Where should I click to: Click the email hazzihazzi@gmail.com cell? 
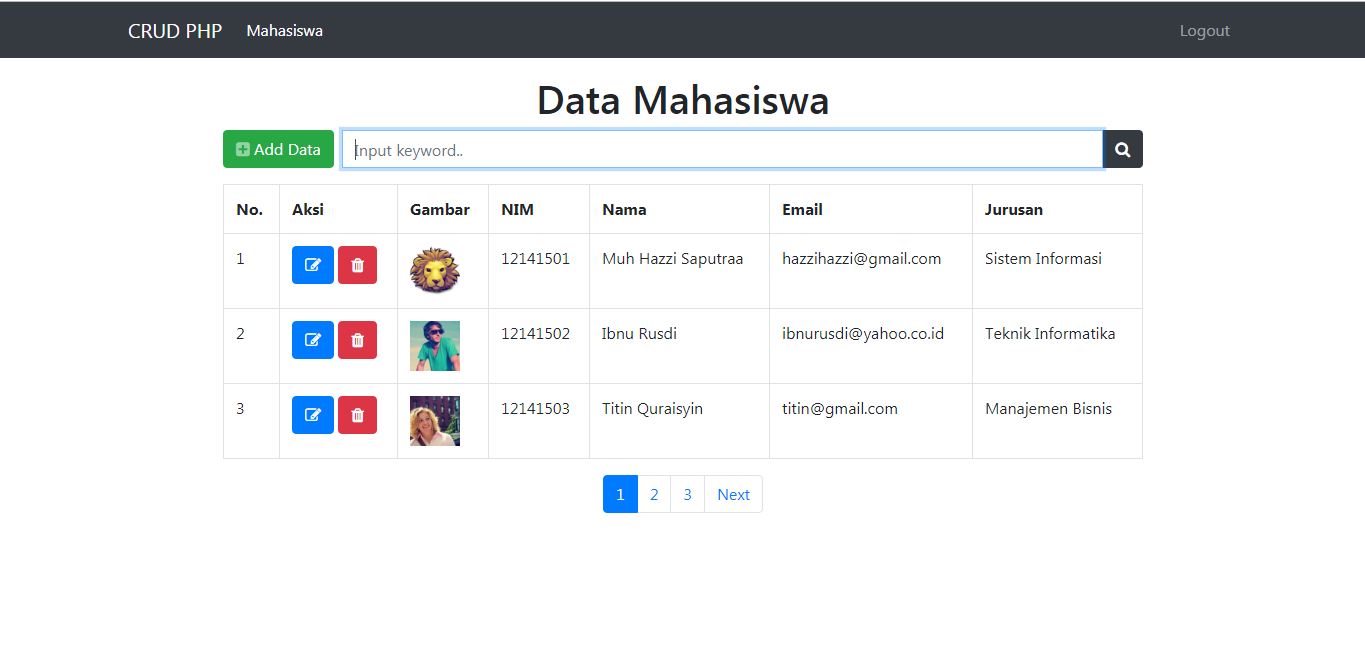[861, 259]
